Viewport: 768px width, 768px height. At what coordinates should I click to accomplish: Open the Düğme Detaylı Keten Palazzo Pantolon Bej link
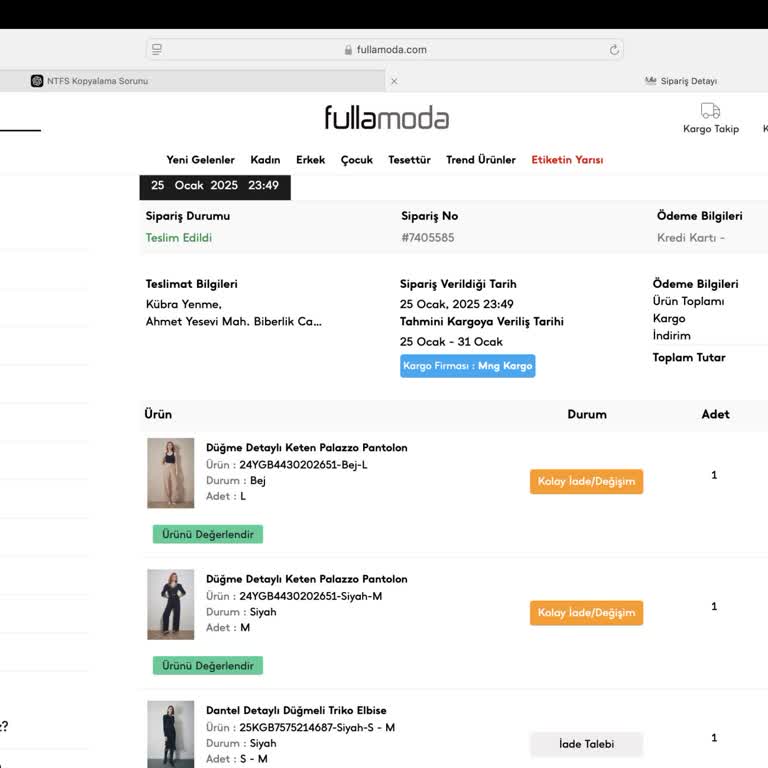306,447
